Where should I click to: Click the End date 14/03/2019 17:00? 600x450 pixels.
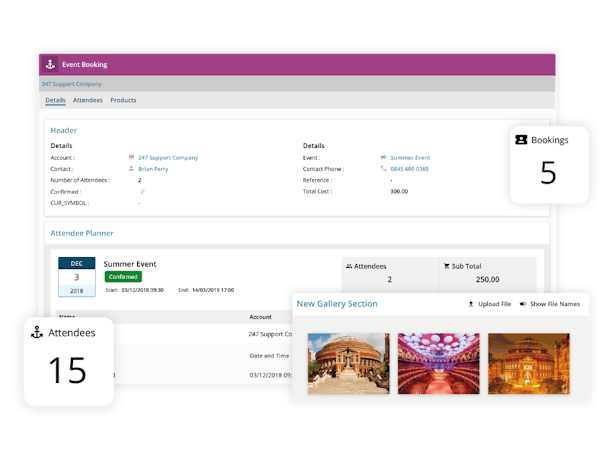click(213, 290)
